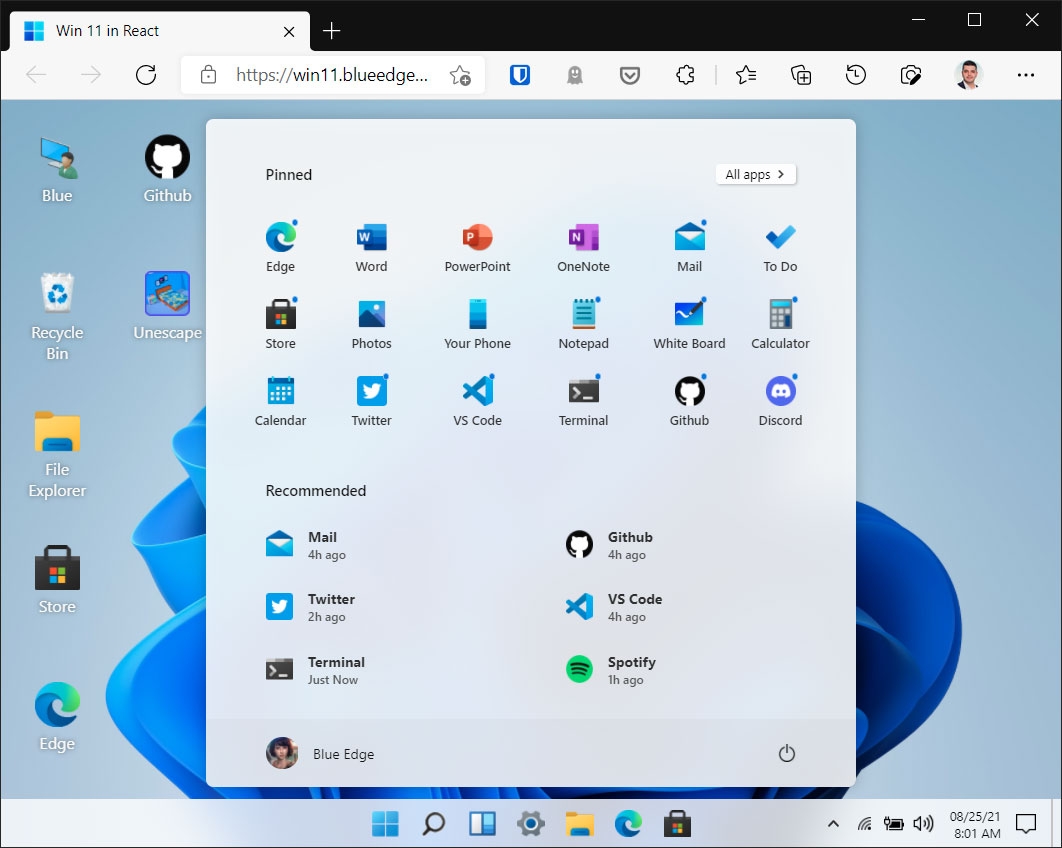
Task: Open the browser's three-dot menu
Action: tap(1026, 75)
